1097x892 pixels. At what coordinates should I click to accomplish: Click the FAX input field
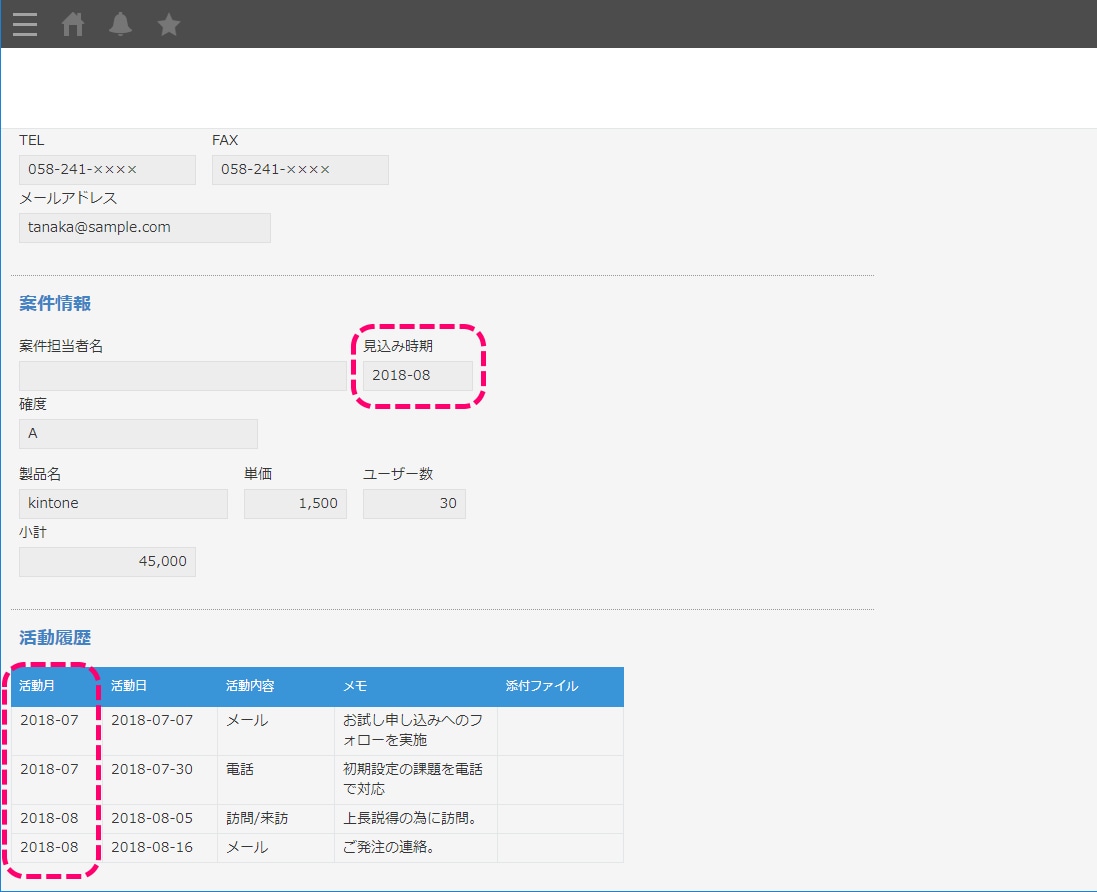click(299, 169)
